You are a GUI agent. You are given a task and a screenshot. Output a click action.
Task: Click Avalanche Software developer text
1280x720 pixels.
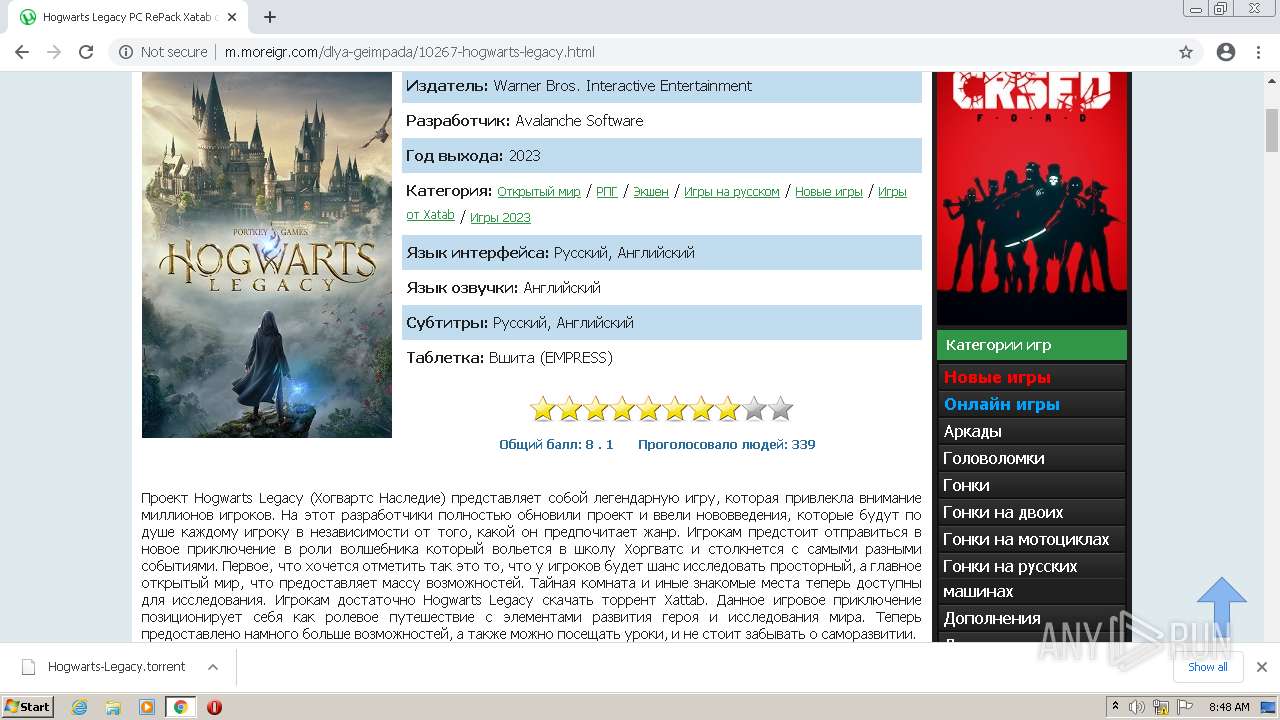tap(579, 121)
